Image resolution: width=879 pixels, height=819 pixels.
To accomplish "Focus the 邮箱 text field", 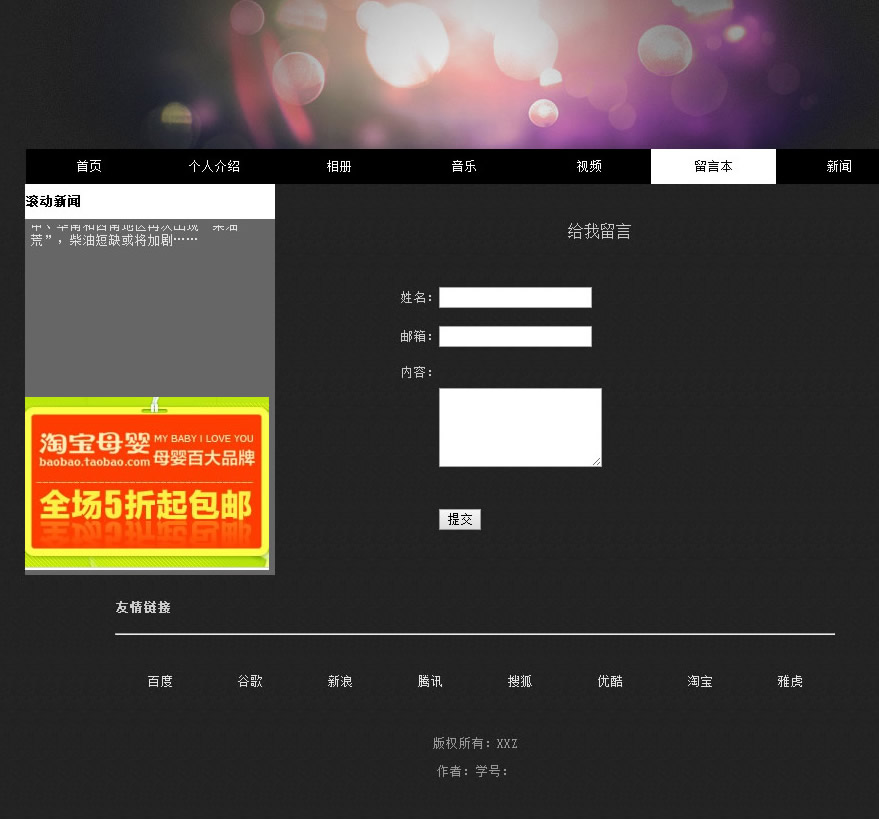I will [x=515, y=336].
